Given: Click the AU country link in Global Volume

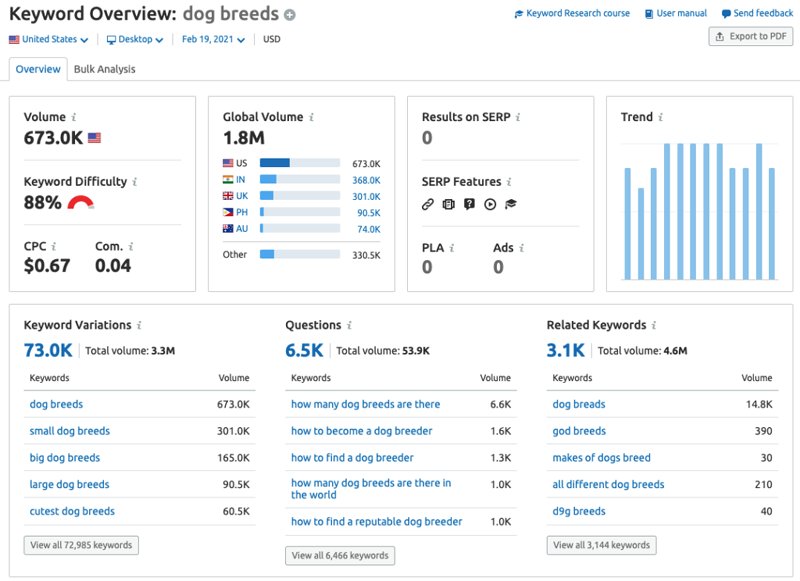Looking at the screenshot, I should point(242,229).
